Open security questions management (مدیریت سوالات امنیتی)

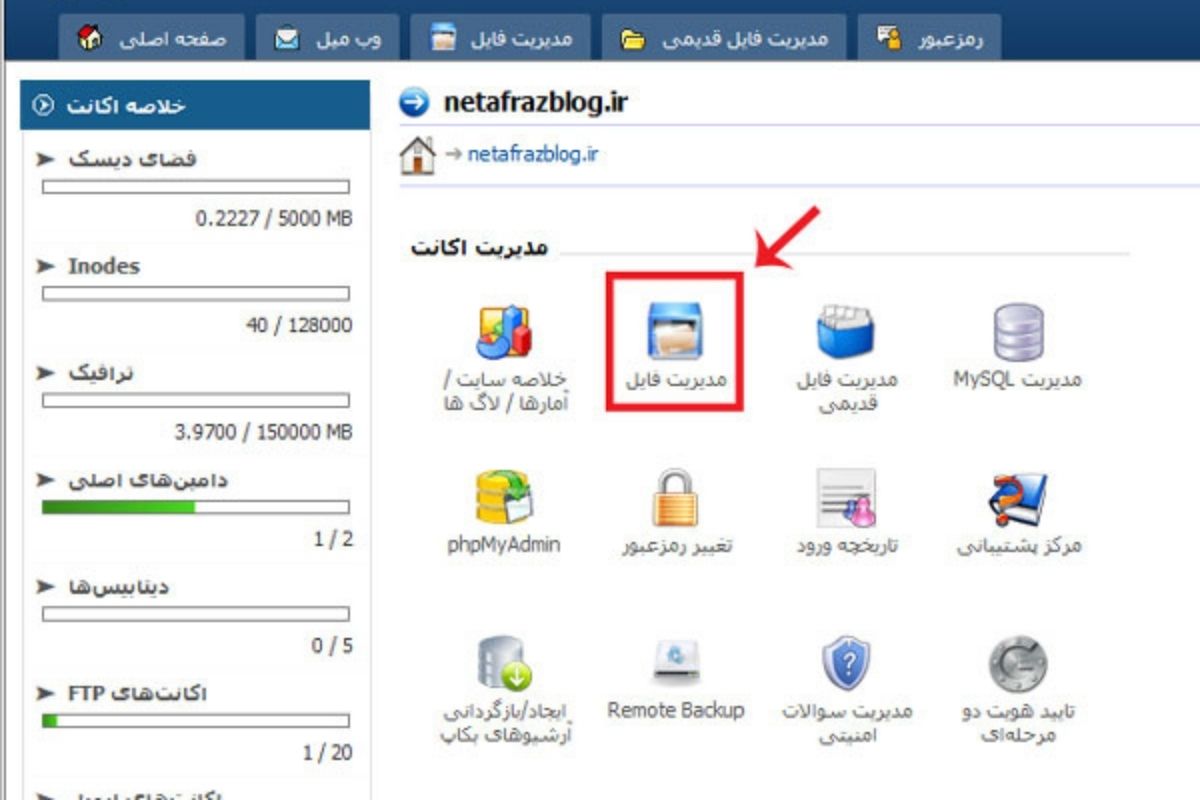click(x=845, y=665)
